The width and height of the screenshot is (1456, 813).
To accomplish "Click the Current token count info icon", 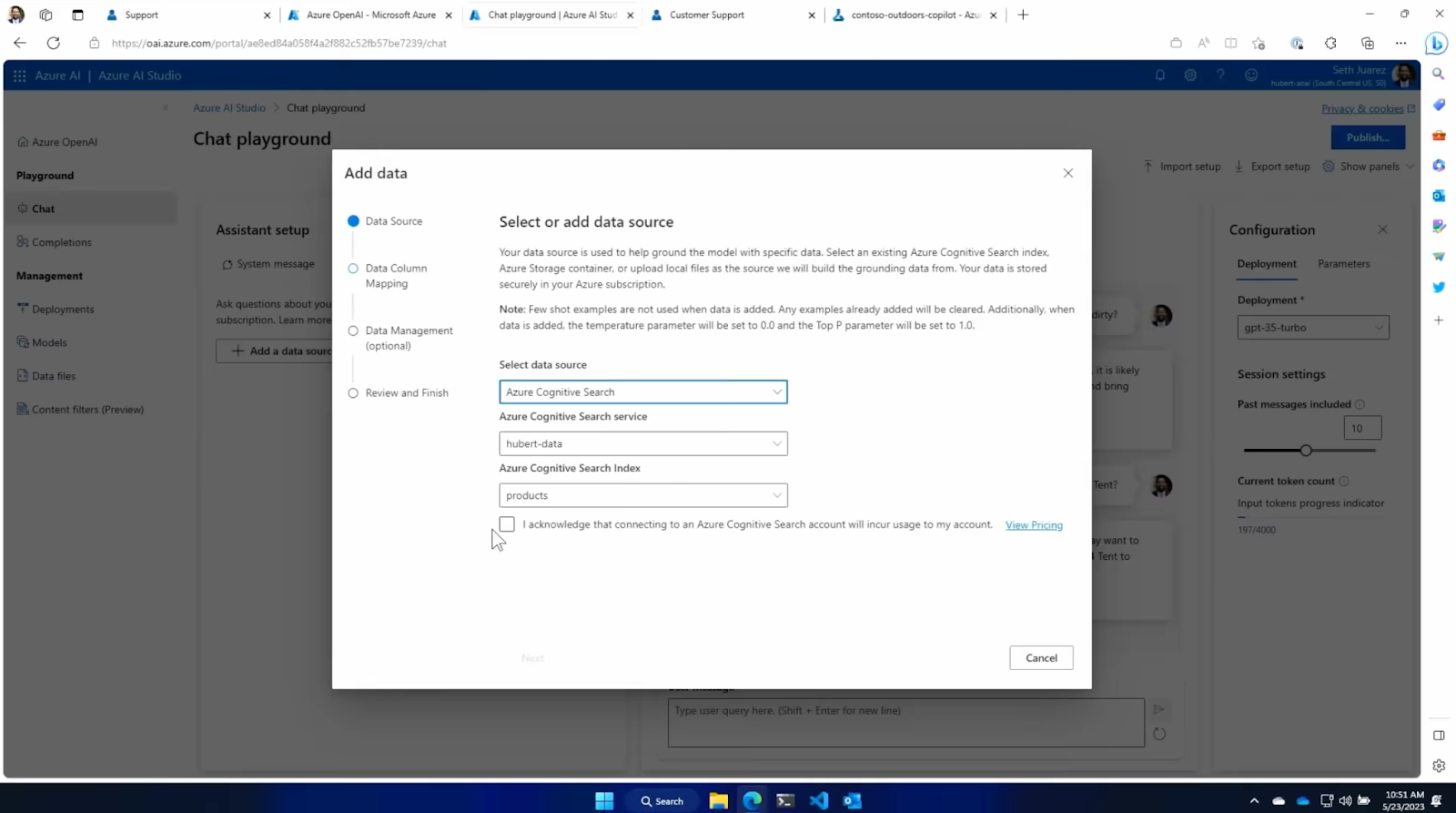I will [1344, 481].
